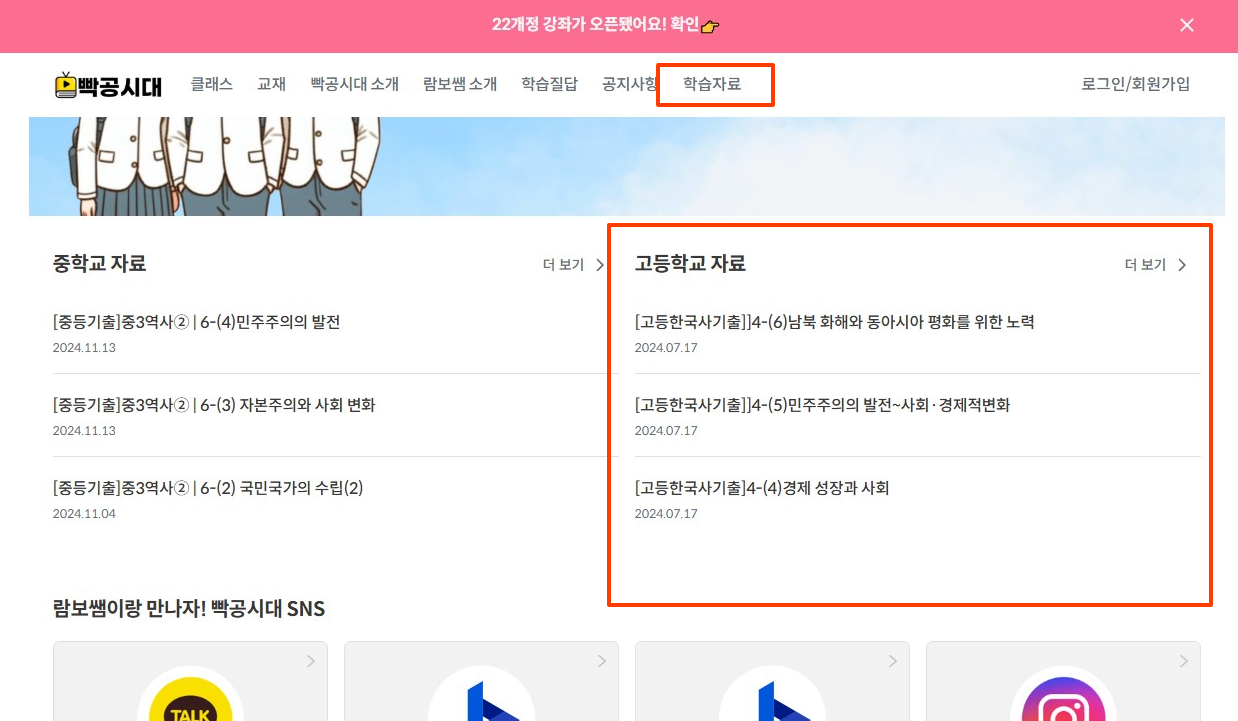Open the 22개정 강좌 announcement link
The height and width of the screenshot is (721, 1238).
[606, 25]
